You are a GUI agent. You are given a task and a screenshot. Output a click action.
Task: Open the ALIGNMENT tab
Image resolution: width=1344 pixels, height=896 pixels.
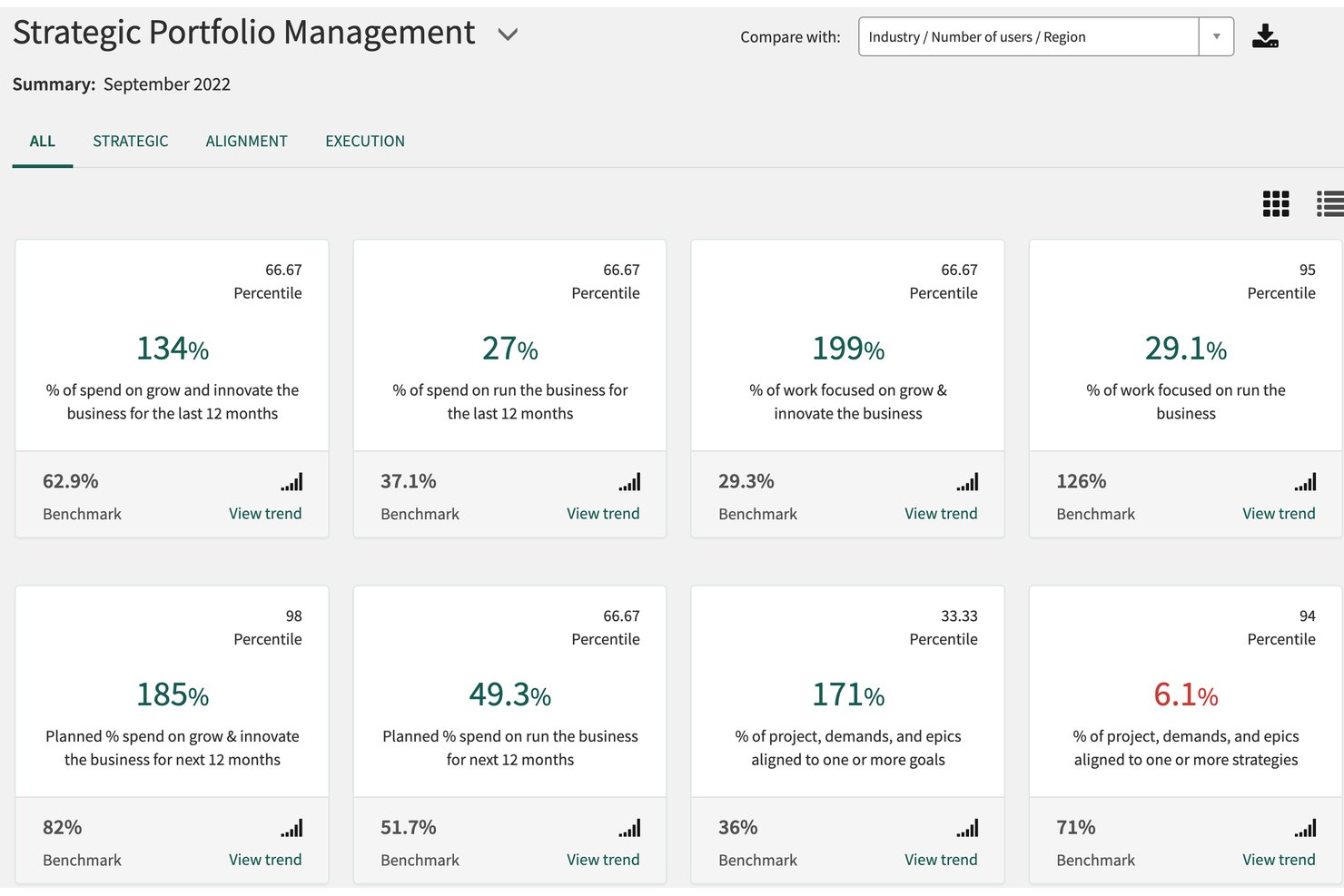(x=246, y=142)
